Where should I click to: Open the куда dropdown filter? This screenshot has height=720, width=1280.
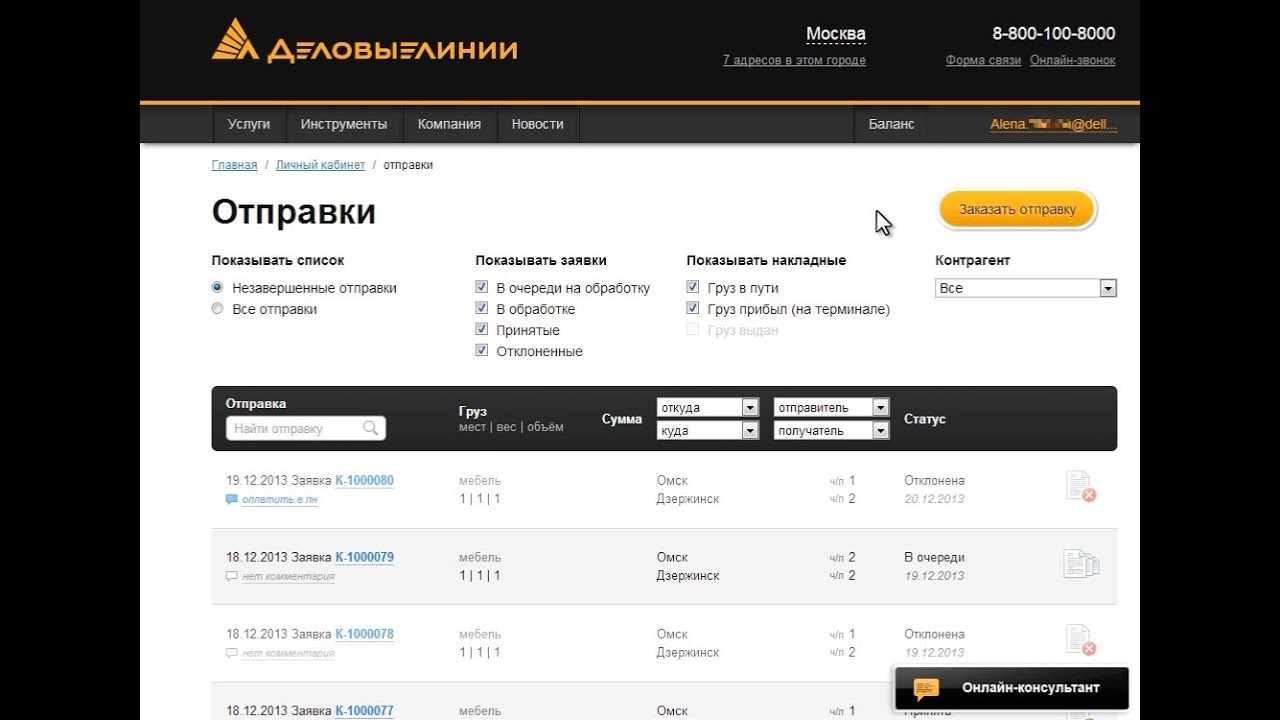(x=708, y=430)
